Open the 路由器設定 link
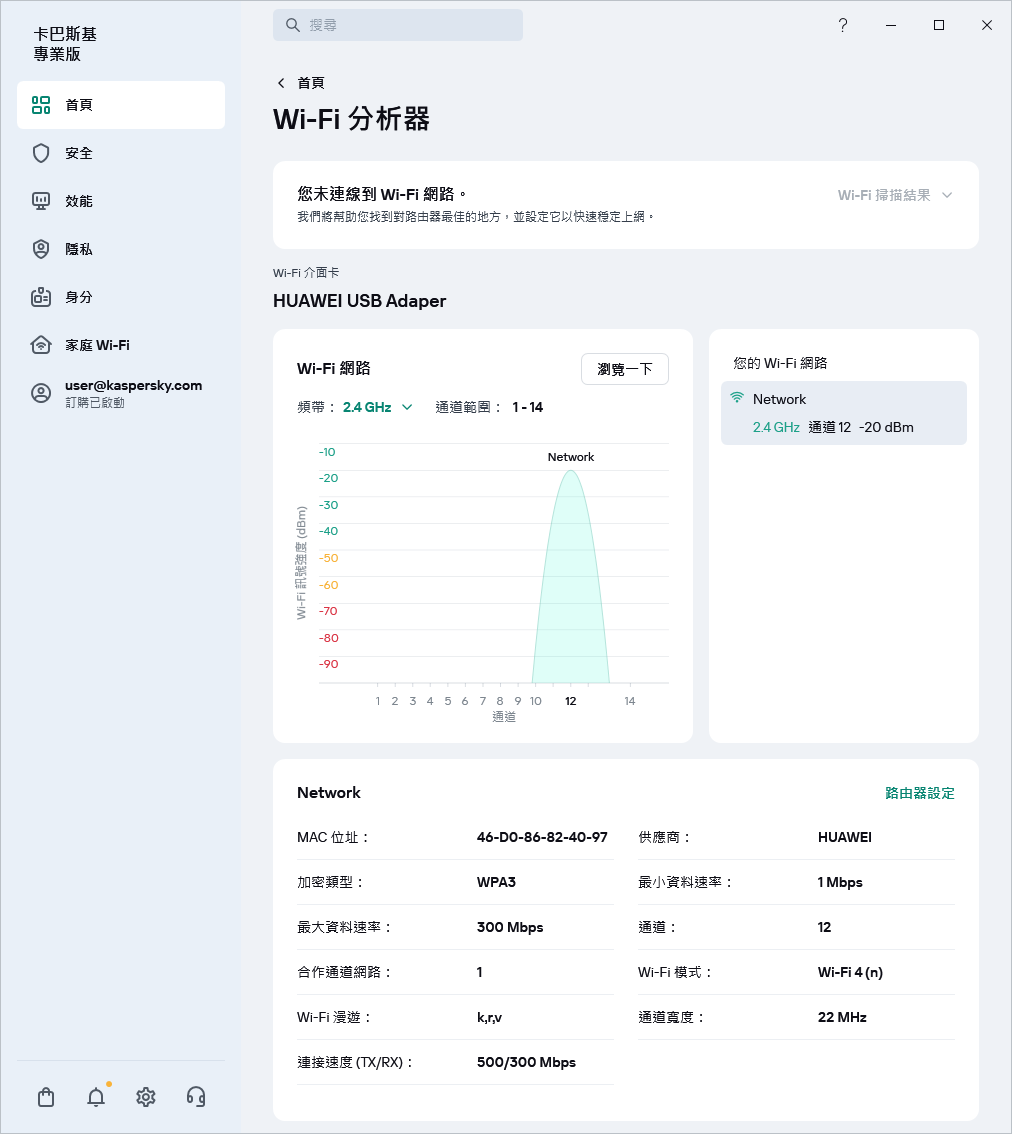Screen dimensions: 1012x1134 click(x=917, y=791)
